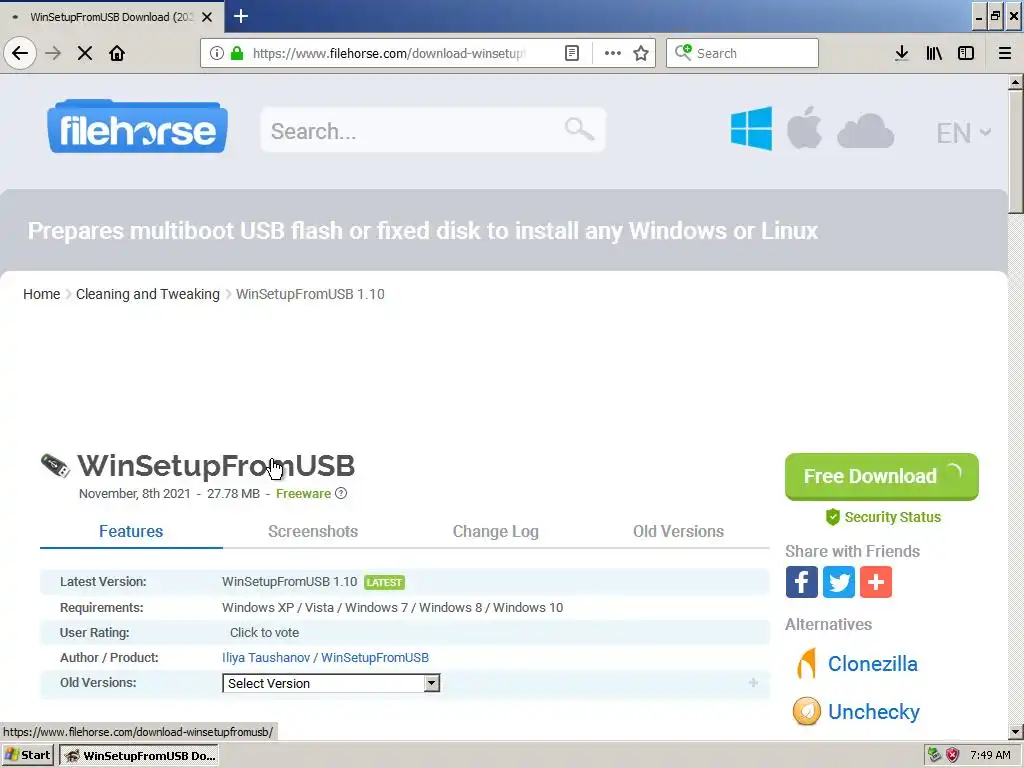The width and height of the screenshot is (1024, 768).
Task: Open the Firefox library menu
Action: click(934, 53)
